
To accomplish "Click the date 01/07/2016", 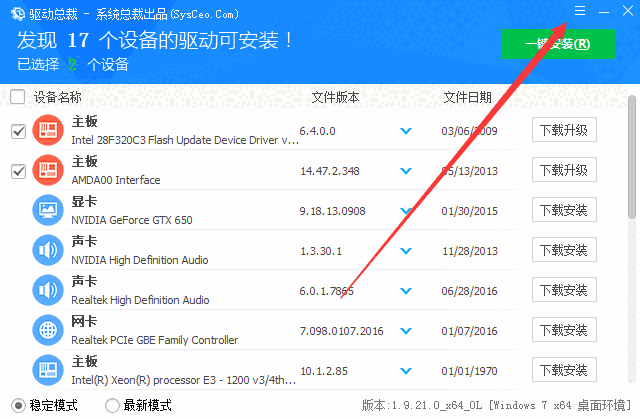I will click(x=469, y=331).
